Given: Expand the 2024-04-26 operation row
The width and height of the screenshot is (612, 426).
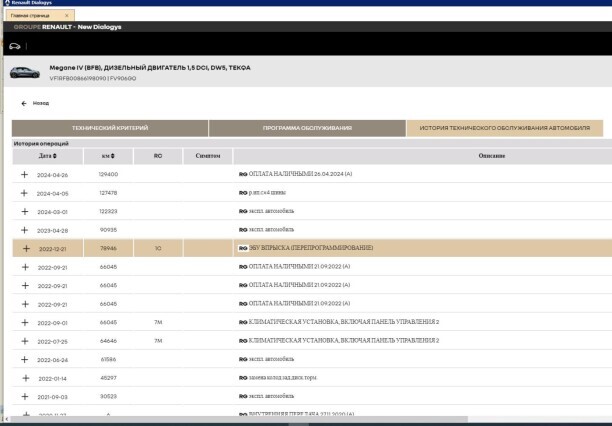Looking at the screenshot, I should tap(25, 174).
